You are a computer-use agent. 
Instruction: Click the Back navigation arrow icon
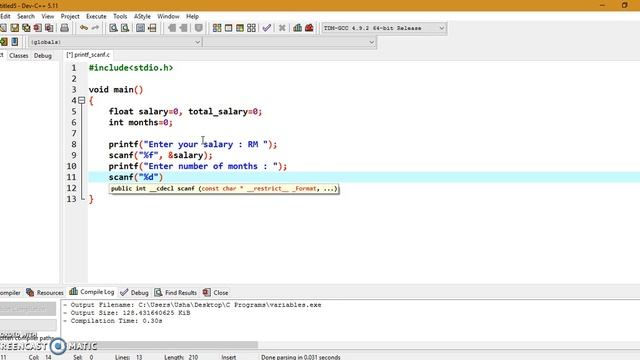[172, 28]
